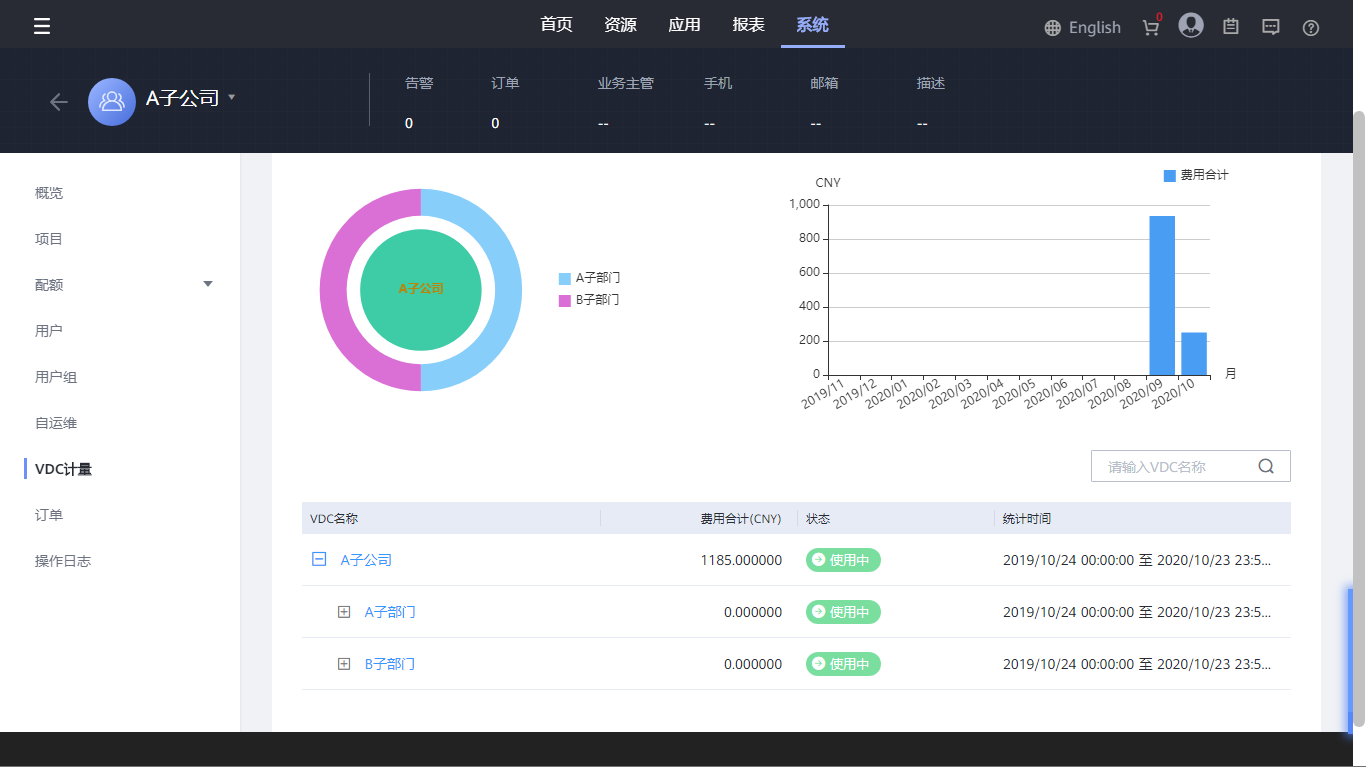Toggle 费用合计 legend in bar chart

[1196, 175]
